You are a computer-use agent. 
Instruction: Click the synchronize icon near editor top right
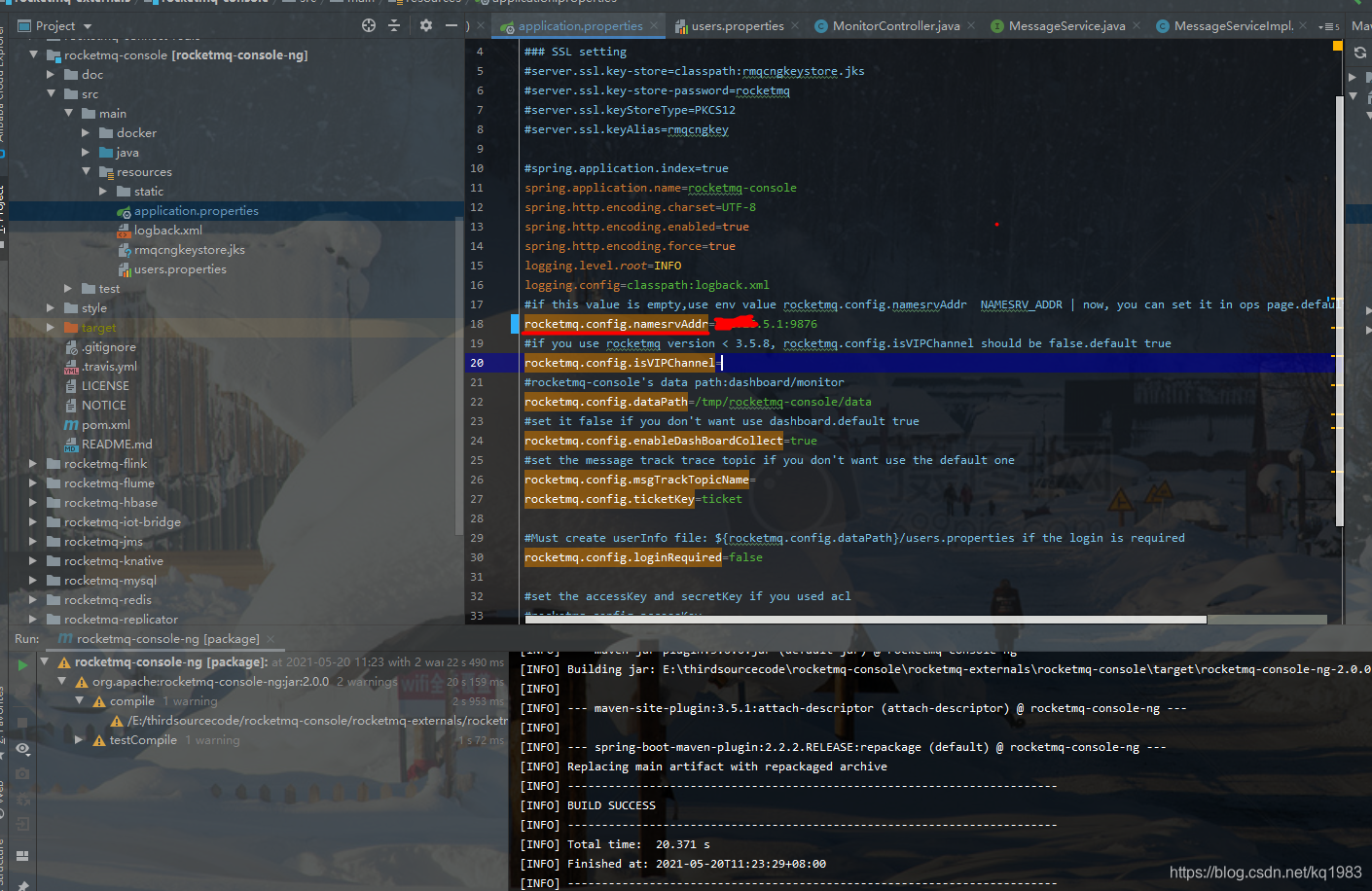pyautogui.click(x=1358, y=53)
